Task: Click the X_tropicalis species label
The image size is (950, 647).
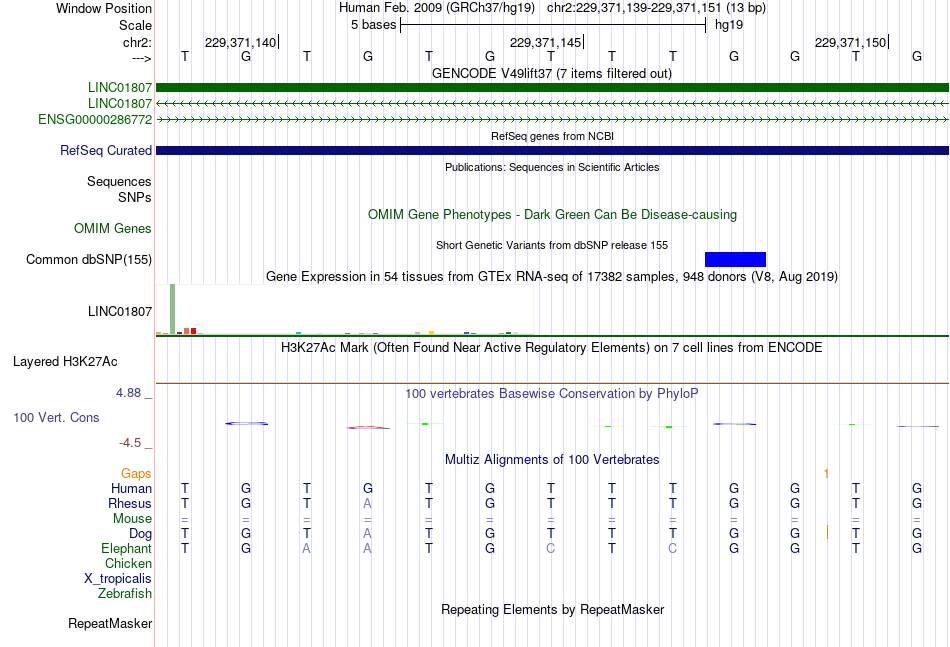Action: tap(118, 579)
